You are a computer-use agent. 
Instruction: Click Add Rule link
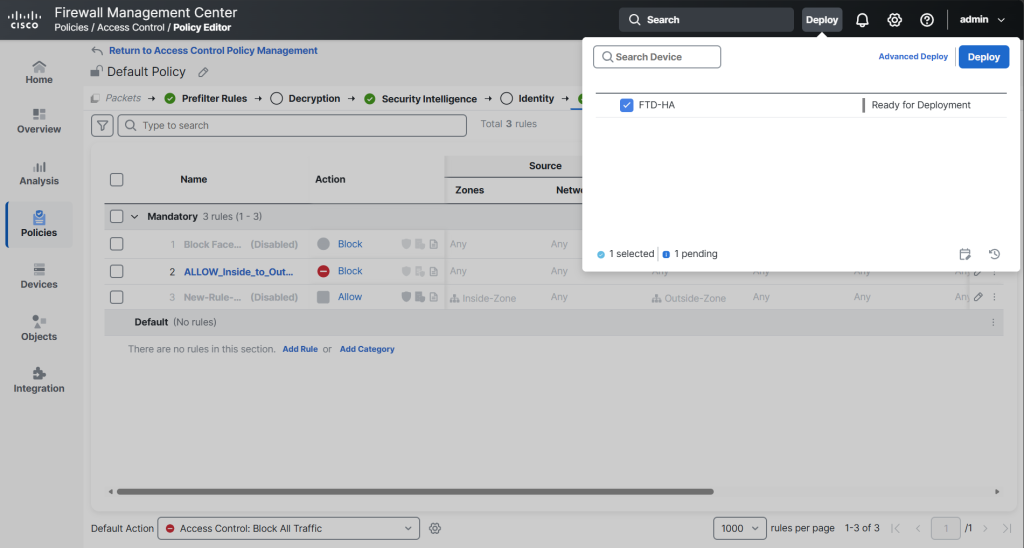[300, 349]
